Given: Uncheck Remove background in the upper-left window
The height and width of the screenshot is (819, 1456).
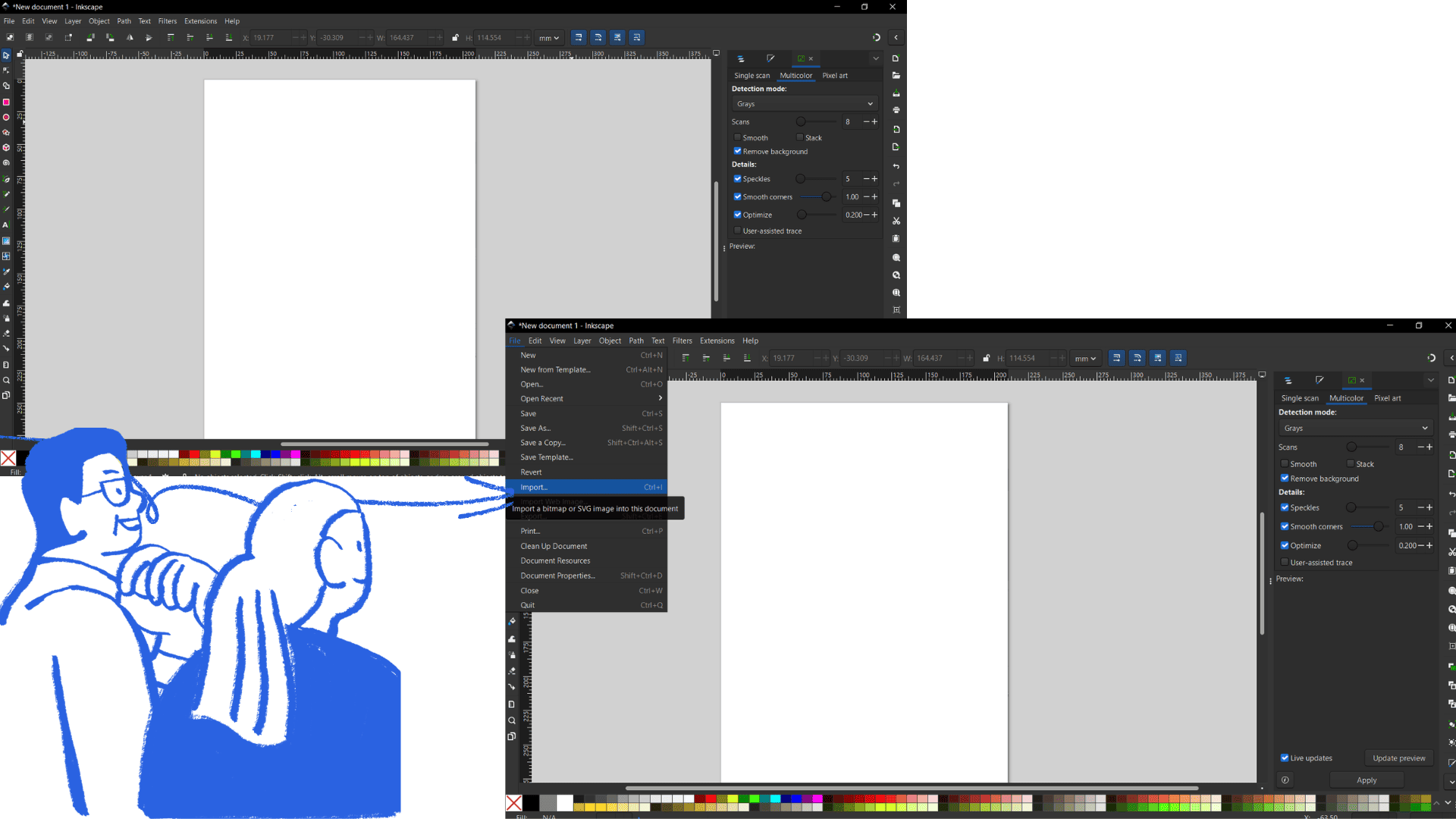Looking at the screenshot, I should (737, 151).
